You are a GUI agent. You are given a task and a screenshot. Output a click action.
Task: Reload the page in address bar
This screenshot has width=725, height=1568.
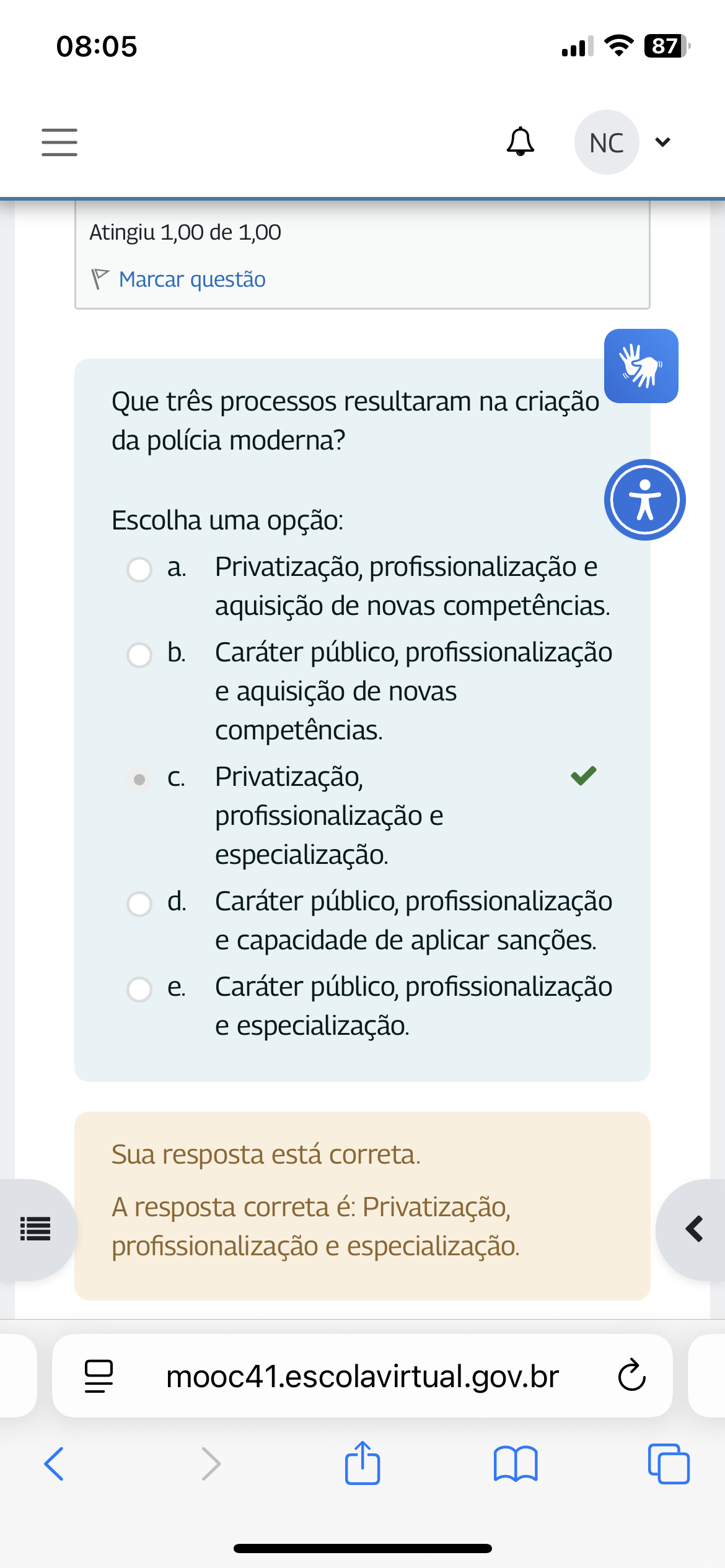[631, 1376]
